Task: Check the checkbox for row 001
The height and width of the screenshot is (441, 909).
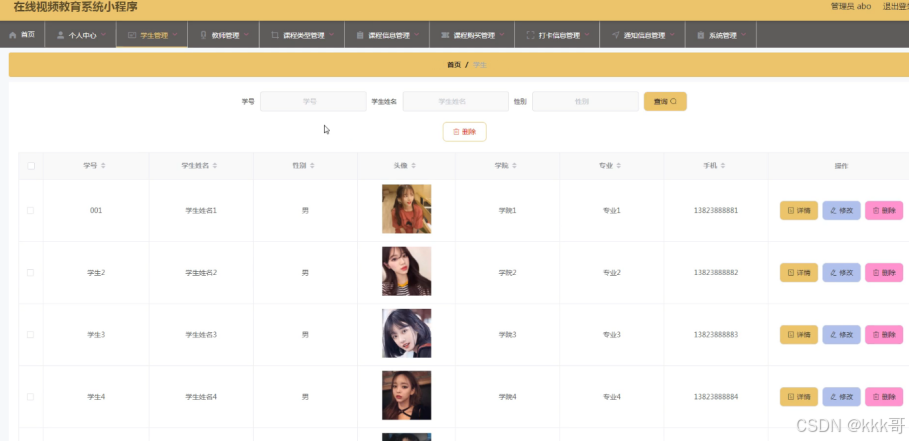Action: click(x=31, y=210)
